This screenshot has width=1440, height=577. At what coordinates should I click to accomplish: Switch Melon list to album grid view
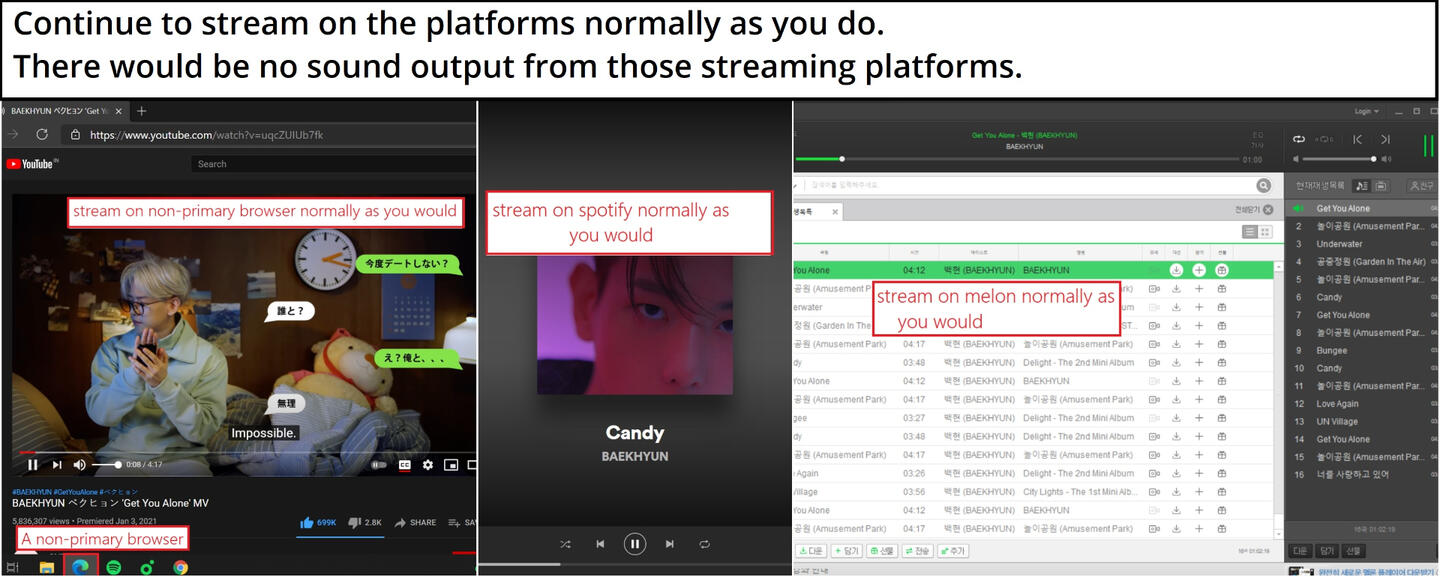tap(1265, 232)
